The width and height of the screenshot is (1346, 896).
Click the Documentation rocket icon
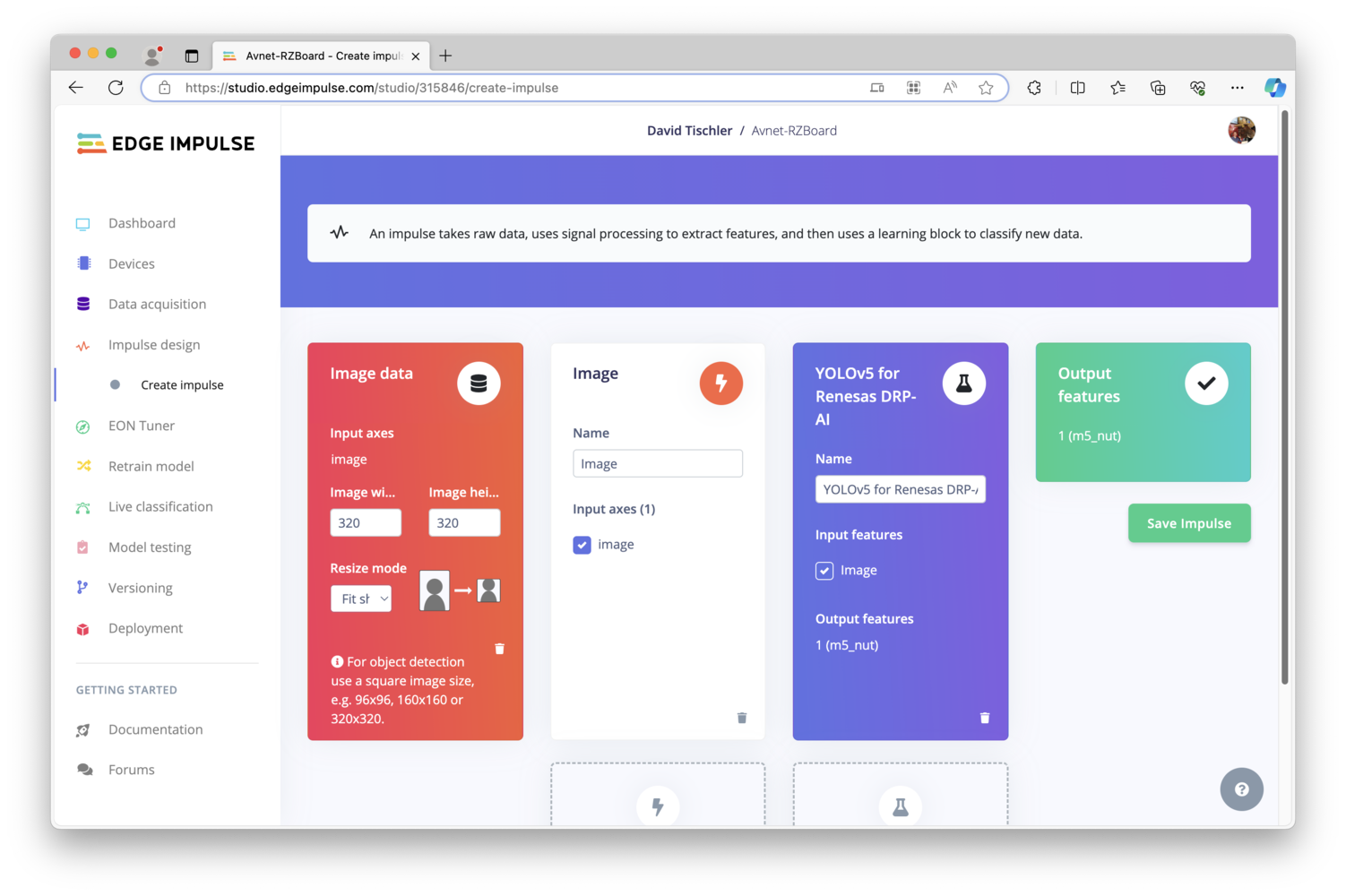83,730
